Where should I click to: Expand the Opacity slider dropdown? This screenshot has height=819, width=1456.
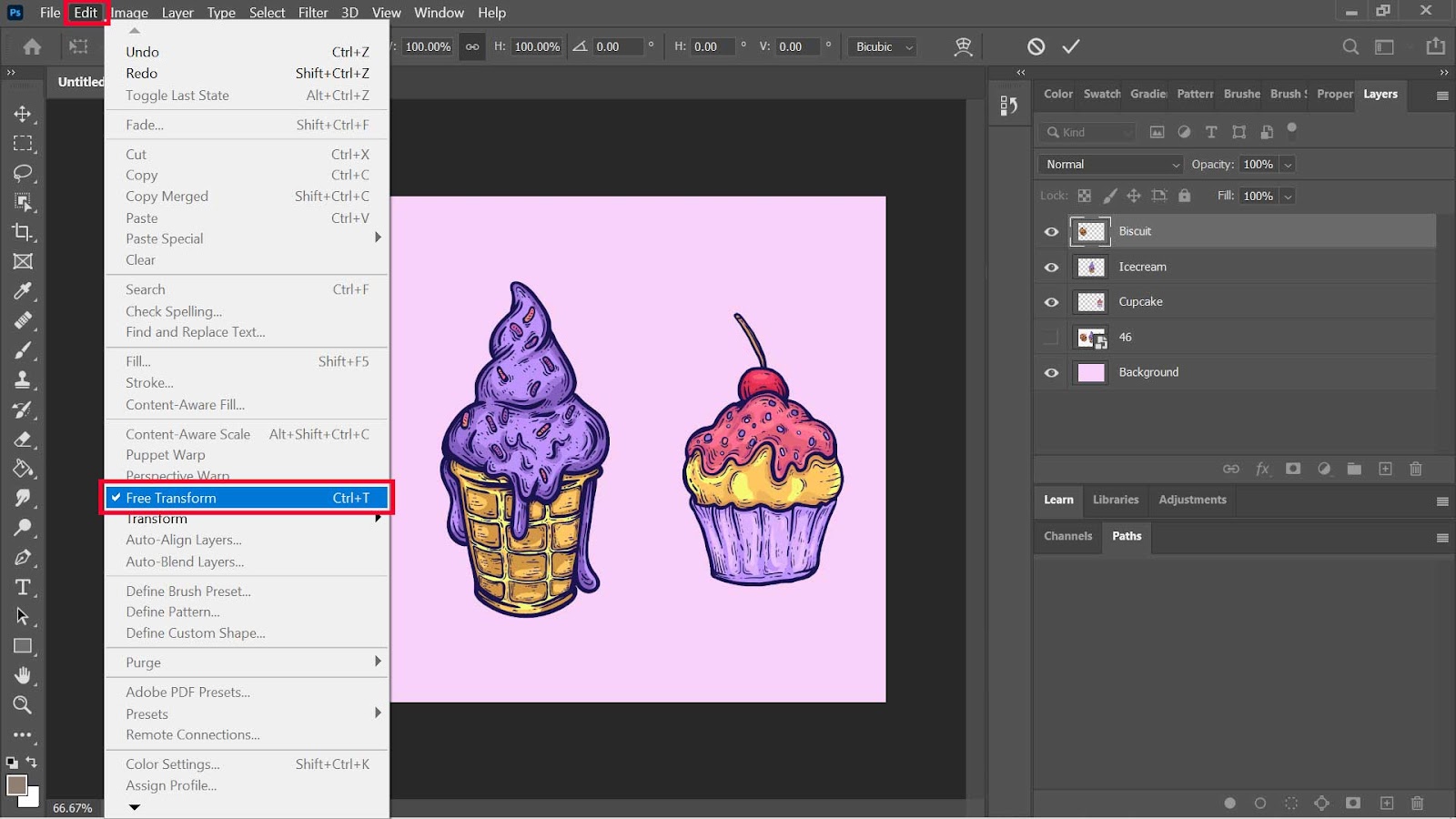1288,165
